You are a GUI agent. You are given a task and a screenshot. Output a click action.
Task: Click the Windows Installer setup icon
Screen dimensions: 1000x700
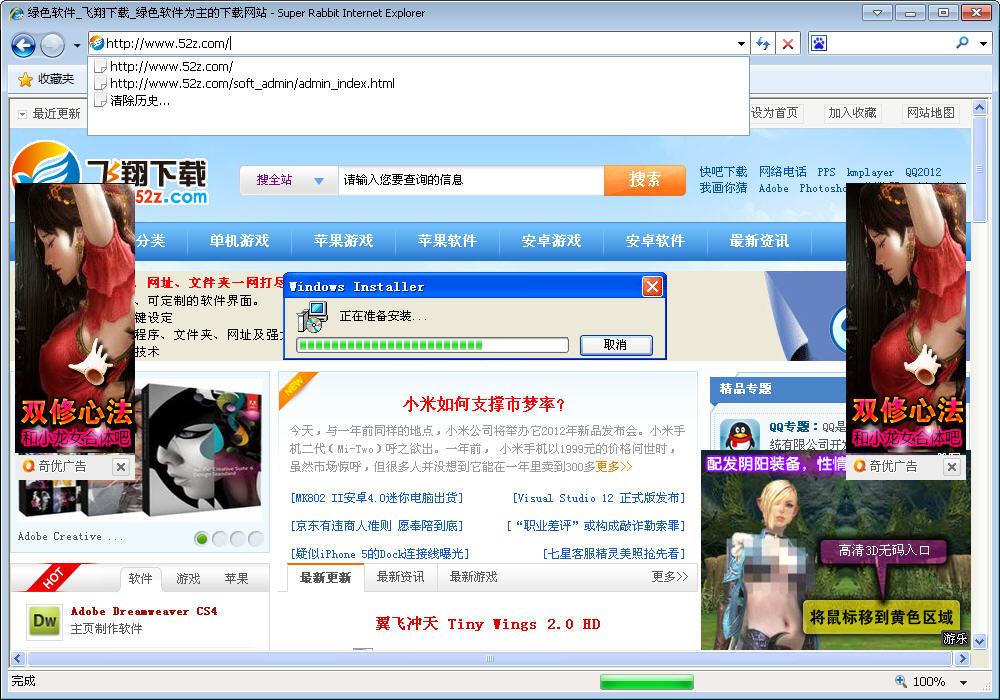coord(312,317)
